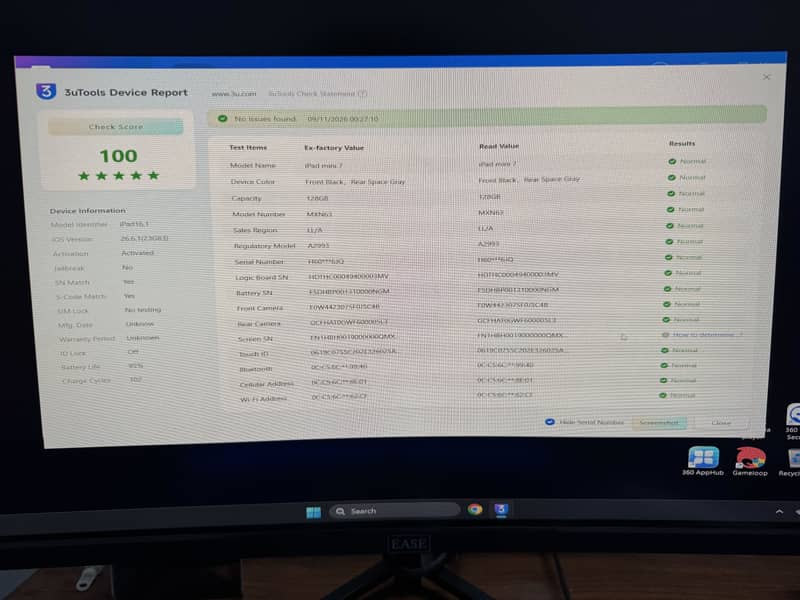Click the Normal status icon for Cellular Address
Viewport: 800px width, 600px height.
[x=663, y=380]
